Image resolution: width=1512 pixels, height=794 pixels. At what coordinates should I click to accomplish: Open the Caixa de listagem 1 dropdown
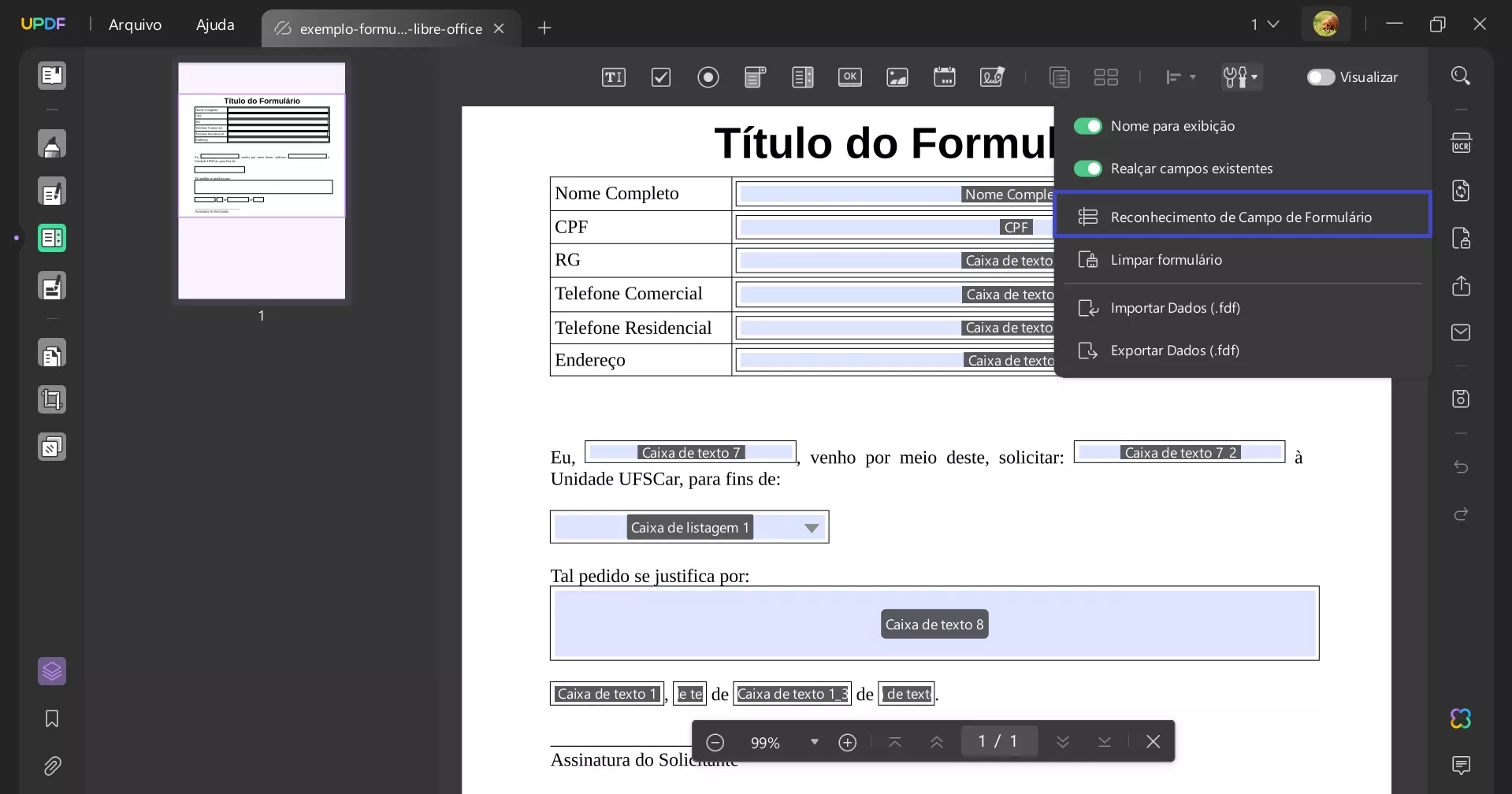click(812, 527)
